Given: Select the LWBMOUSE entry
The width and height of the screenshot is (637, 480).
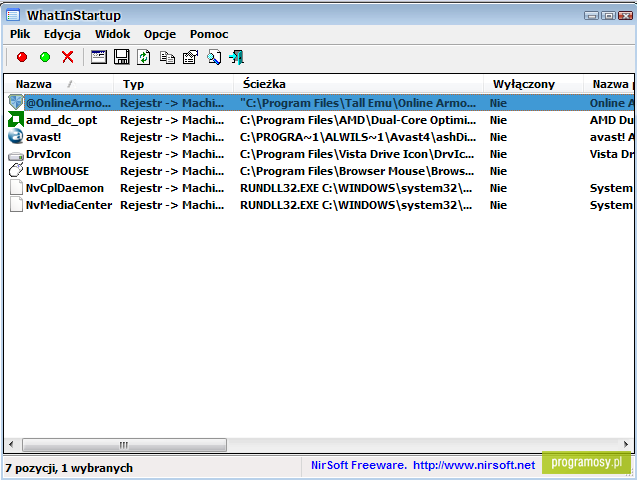Looking at the screenshot, I should (x=57, y=171).
